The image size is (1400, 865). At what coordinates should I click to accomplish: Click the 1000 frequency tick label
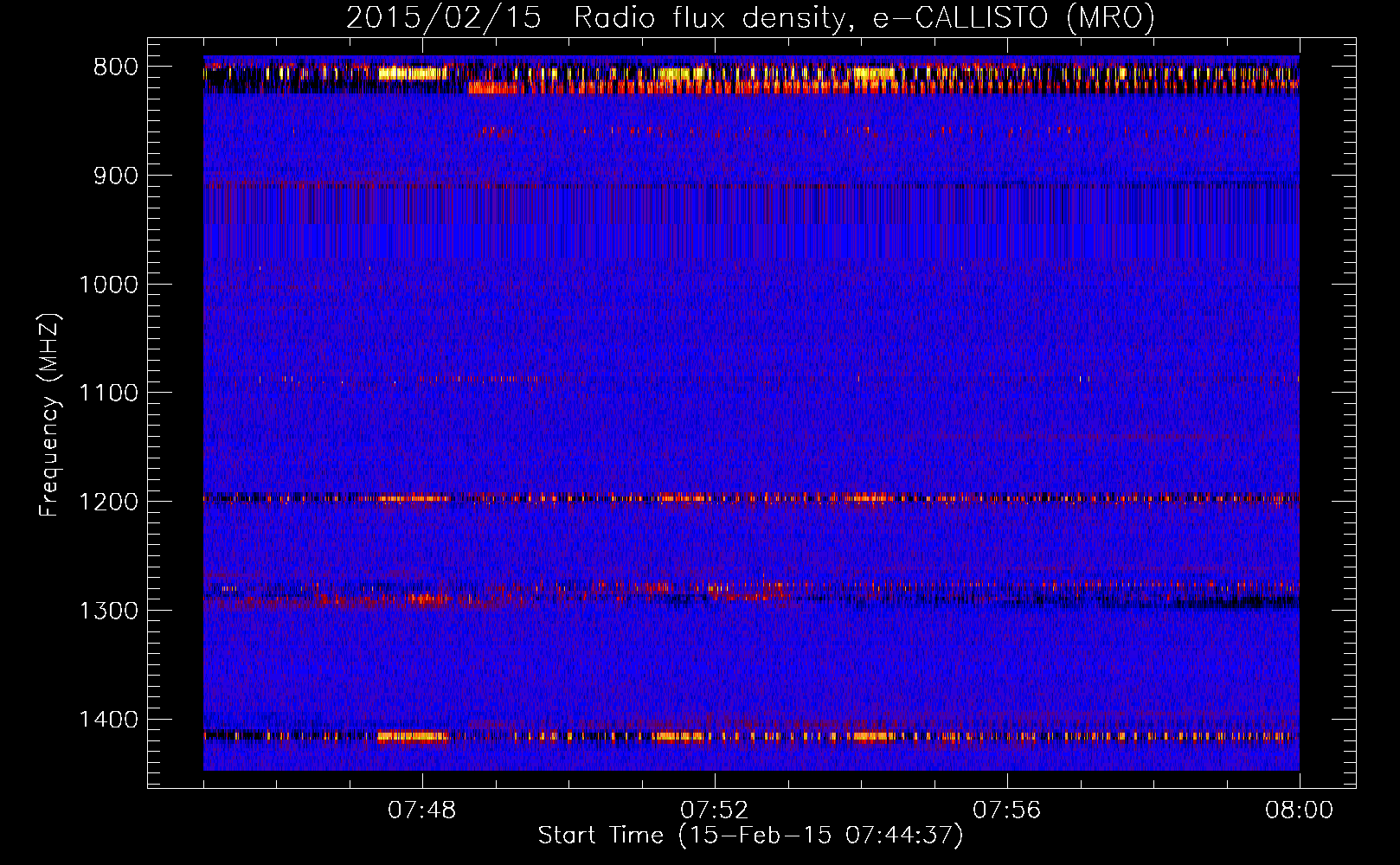(108, 285)
